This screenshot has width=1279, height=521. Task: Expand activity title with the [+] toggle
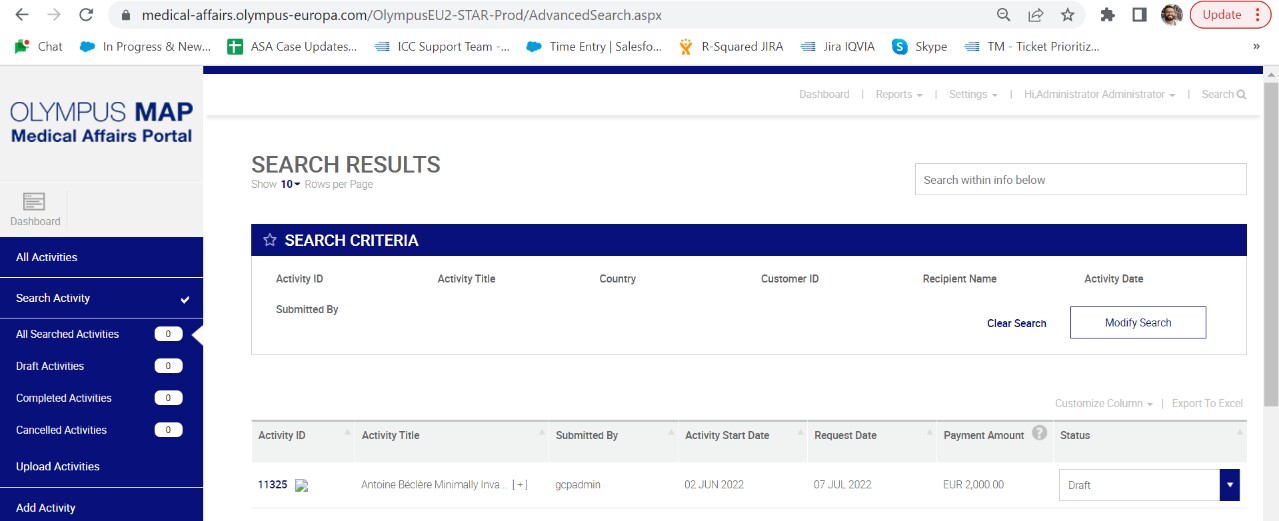(520, 485)
